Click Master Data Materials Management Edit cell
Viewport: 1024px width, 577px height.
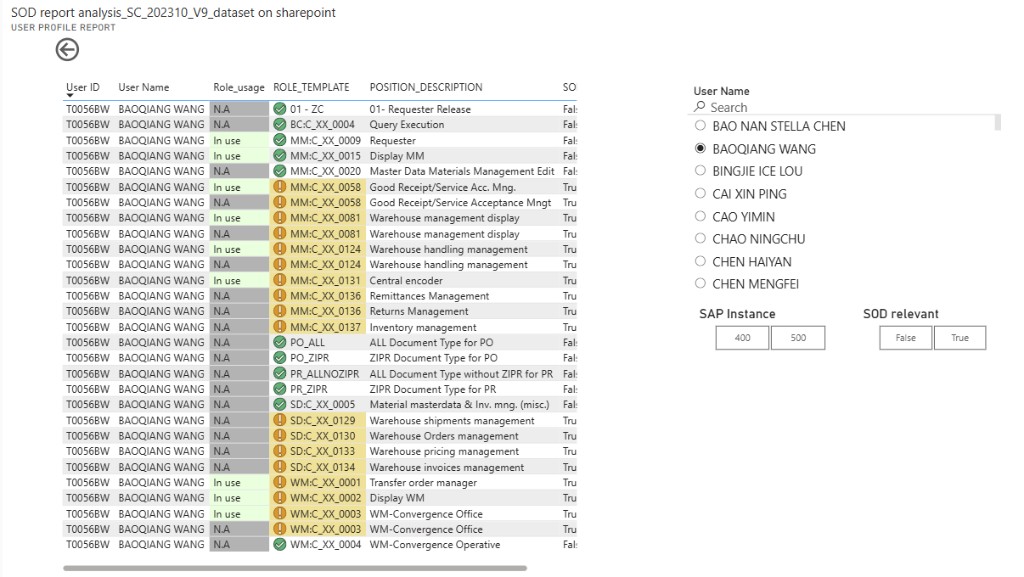coord(462,171)
